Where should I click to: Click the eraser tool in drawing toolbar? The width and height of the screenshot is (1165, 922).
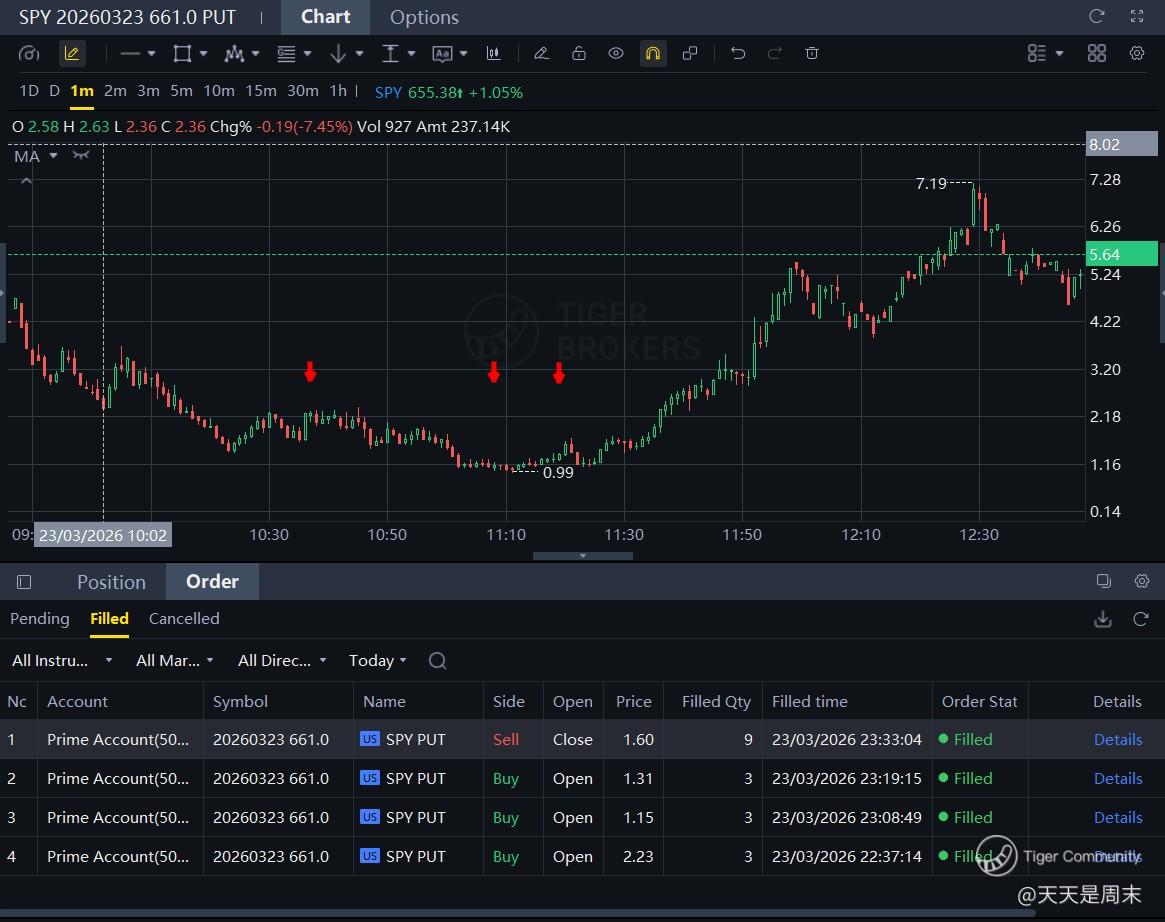(x=541, y=54)
